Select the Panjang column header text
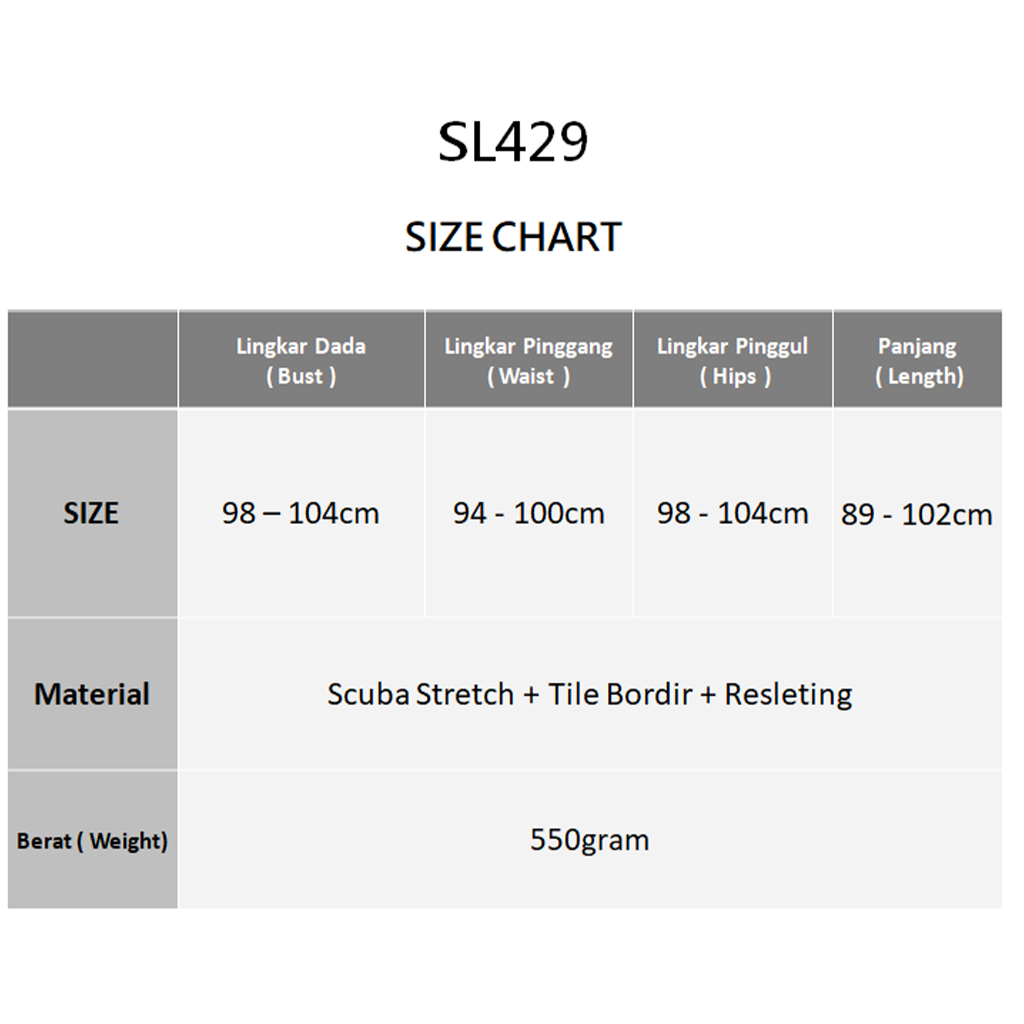 [917, 347]
